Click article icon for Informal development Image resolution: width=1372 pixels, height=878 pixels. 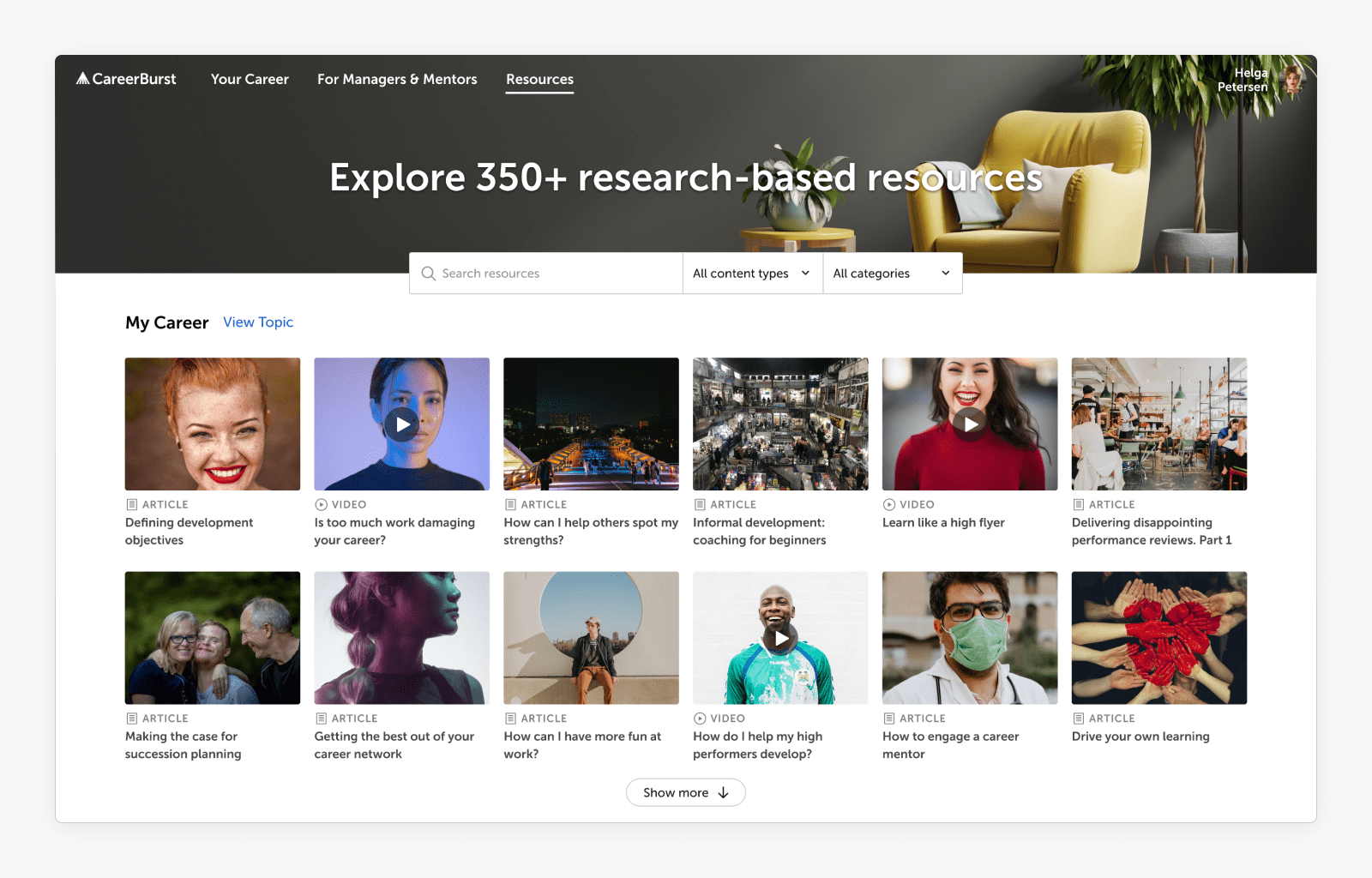(x=700, y=505)
